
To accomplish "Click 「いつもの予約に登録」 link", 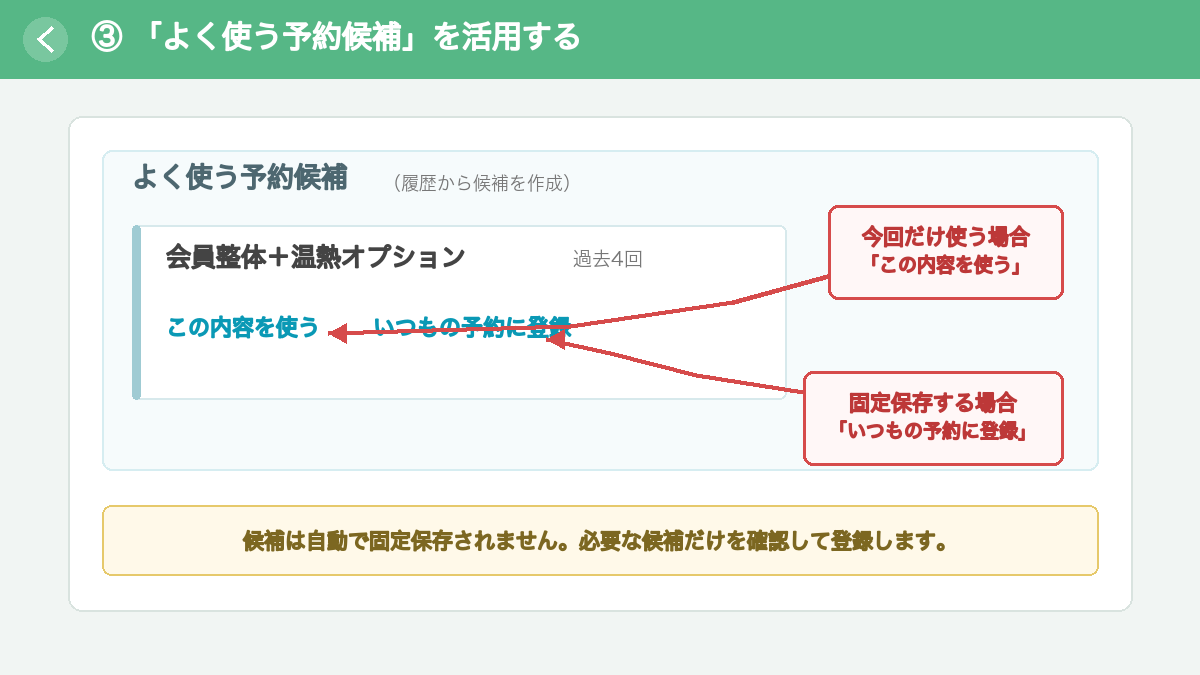I will 472,327.
